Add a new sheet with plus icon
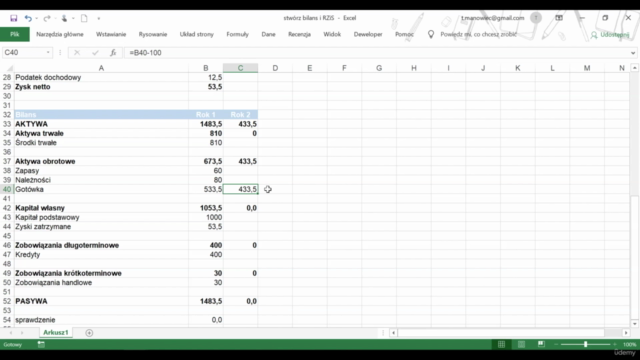 (x=89, y=333)
